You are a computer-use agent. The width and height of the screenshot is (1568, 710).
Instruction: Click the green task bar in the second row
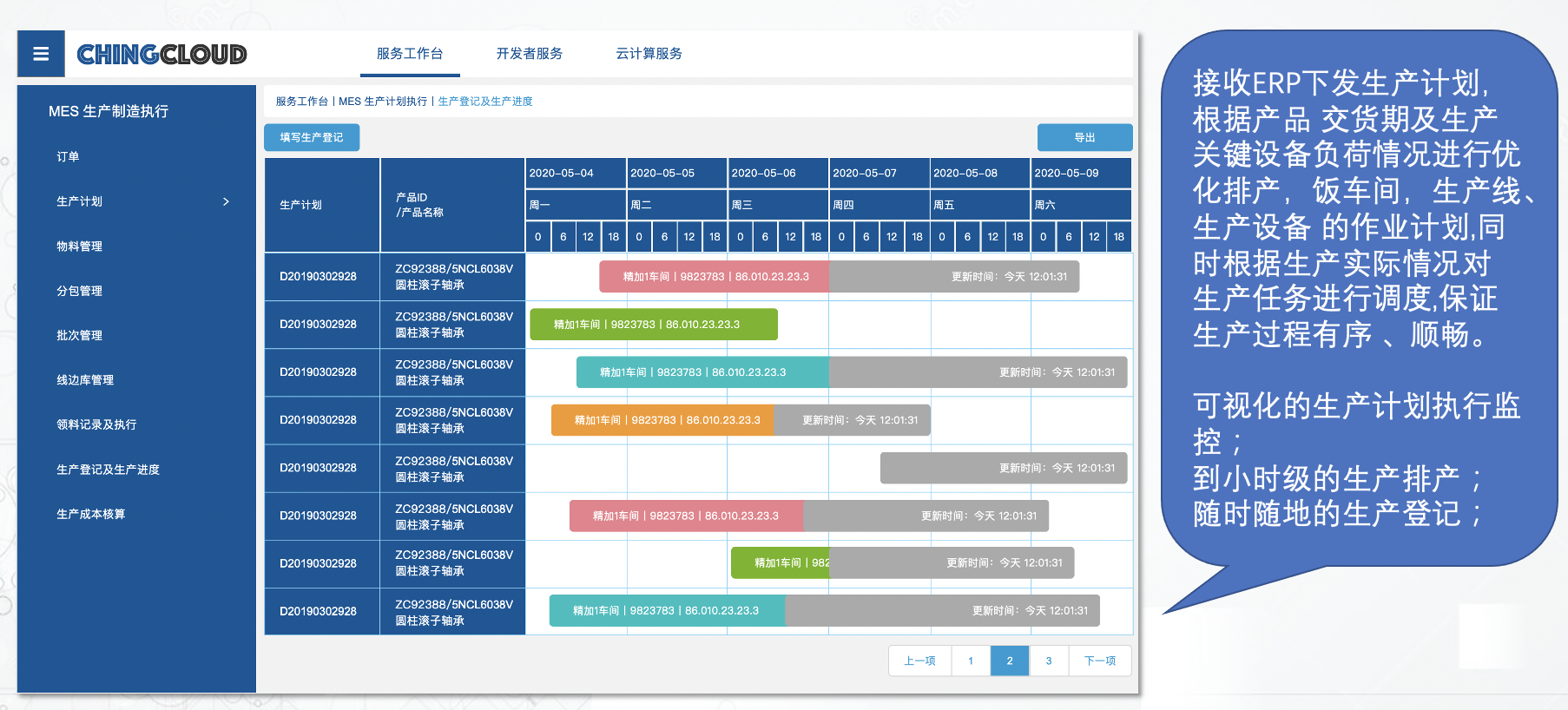(x=654, y=325)
